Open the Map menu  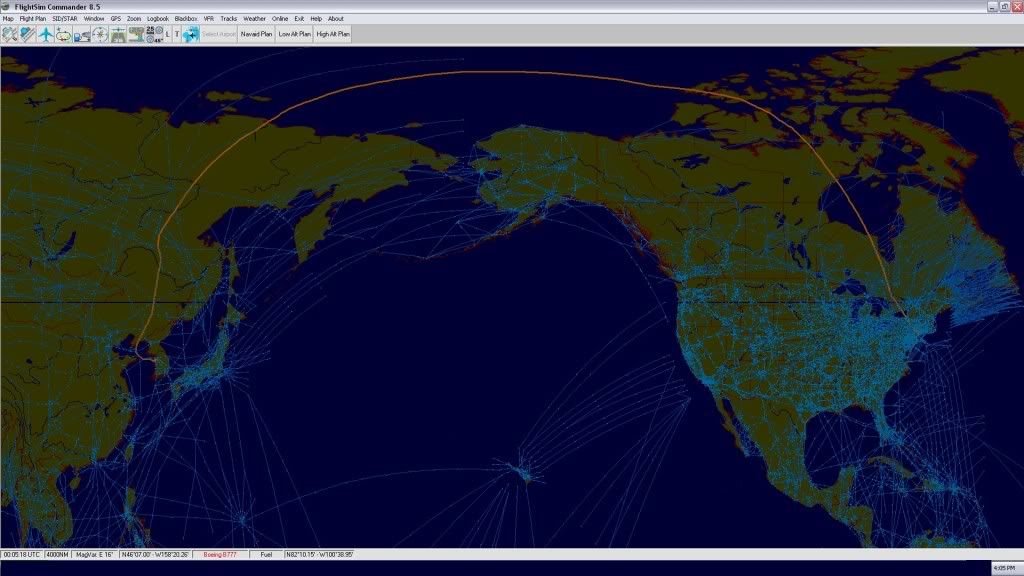(x=8, y=19)
